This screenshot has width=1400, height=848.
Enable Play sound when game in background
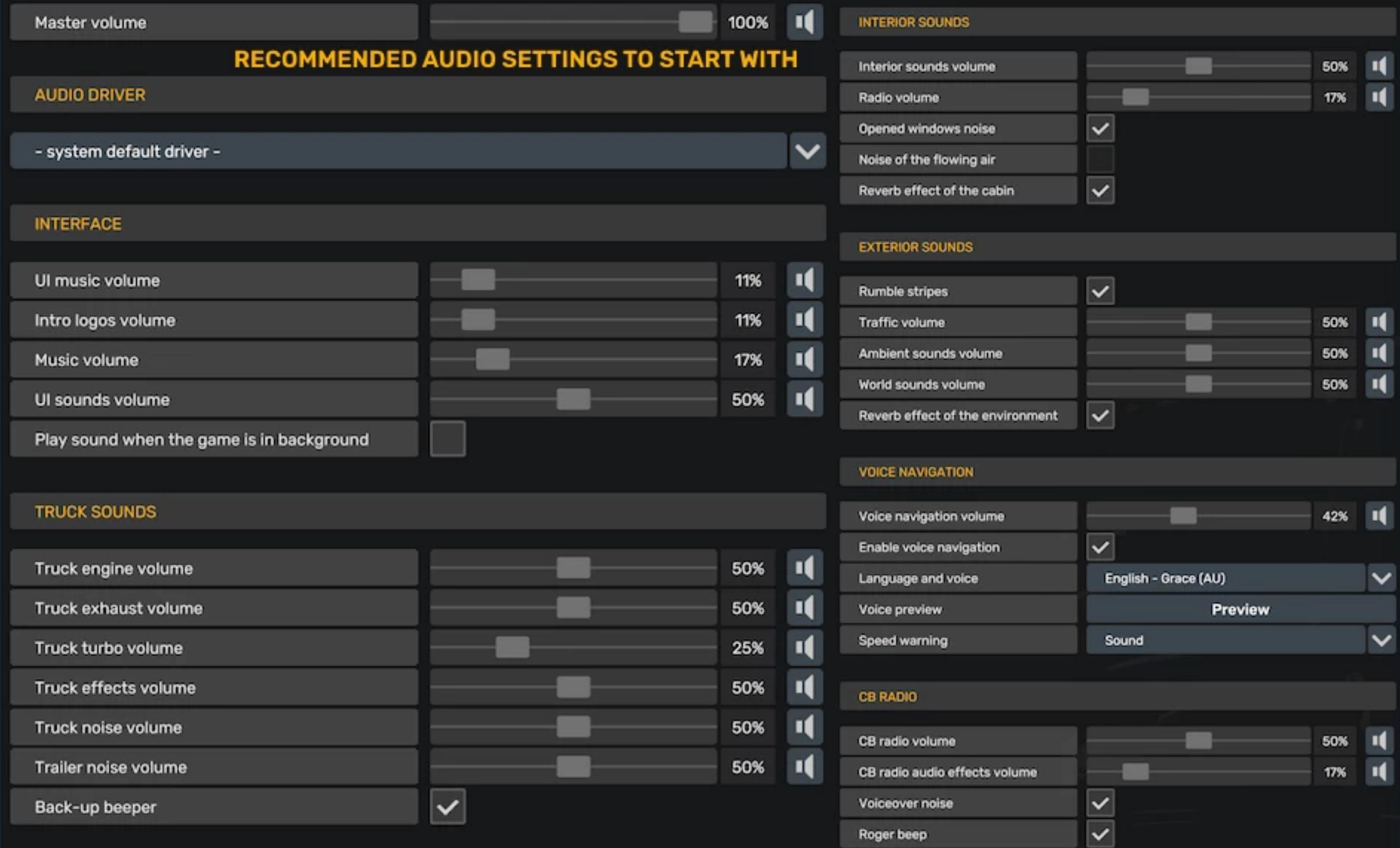447,439
